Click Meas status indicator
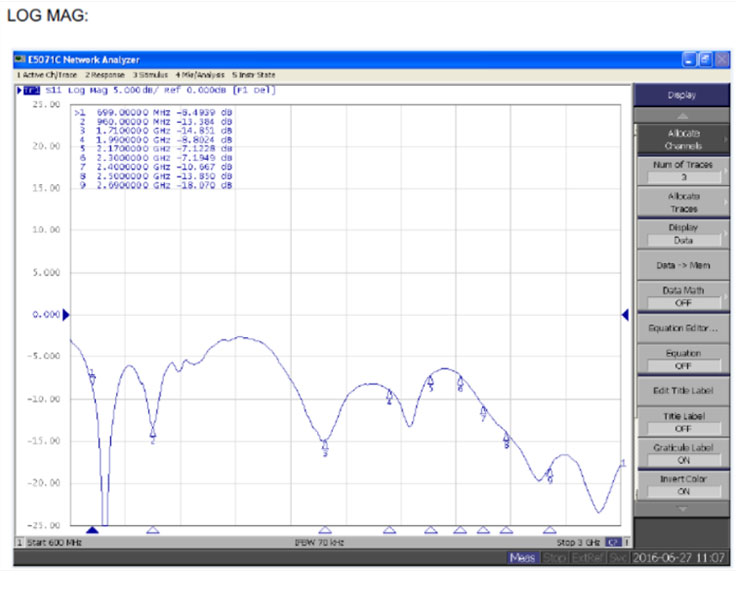 [x=522, y=558]
